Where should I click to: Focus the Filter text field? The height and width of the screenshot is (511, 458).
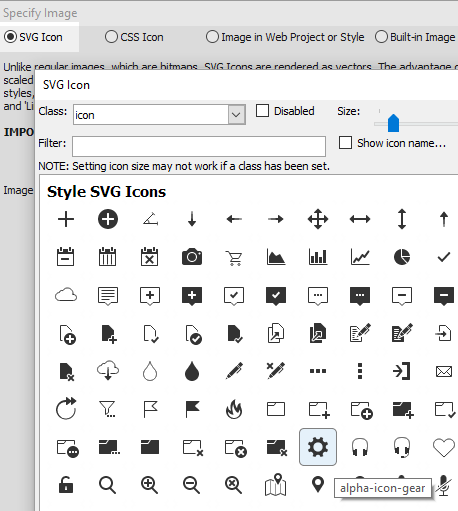199,146
